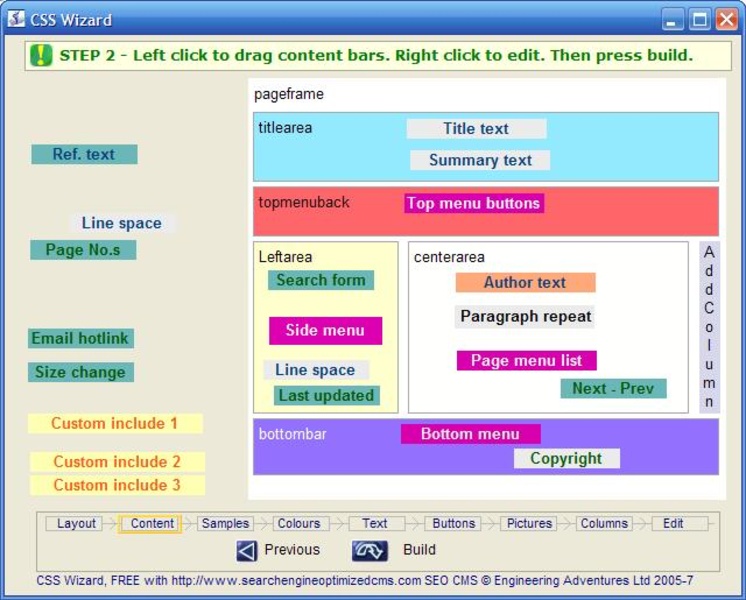This screenshot has width=746, height=600.
Task: Select the Bottom menu content bar
Action: point(471,434)
